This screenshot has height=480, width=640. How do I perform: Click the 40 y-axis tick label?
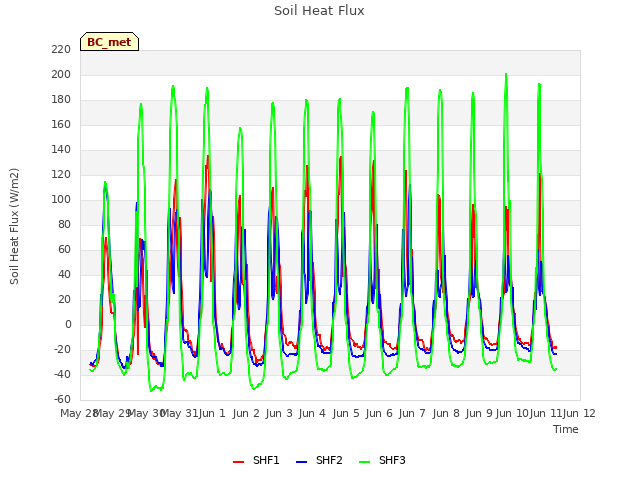click(64, 275)
